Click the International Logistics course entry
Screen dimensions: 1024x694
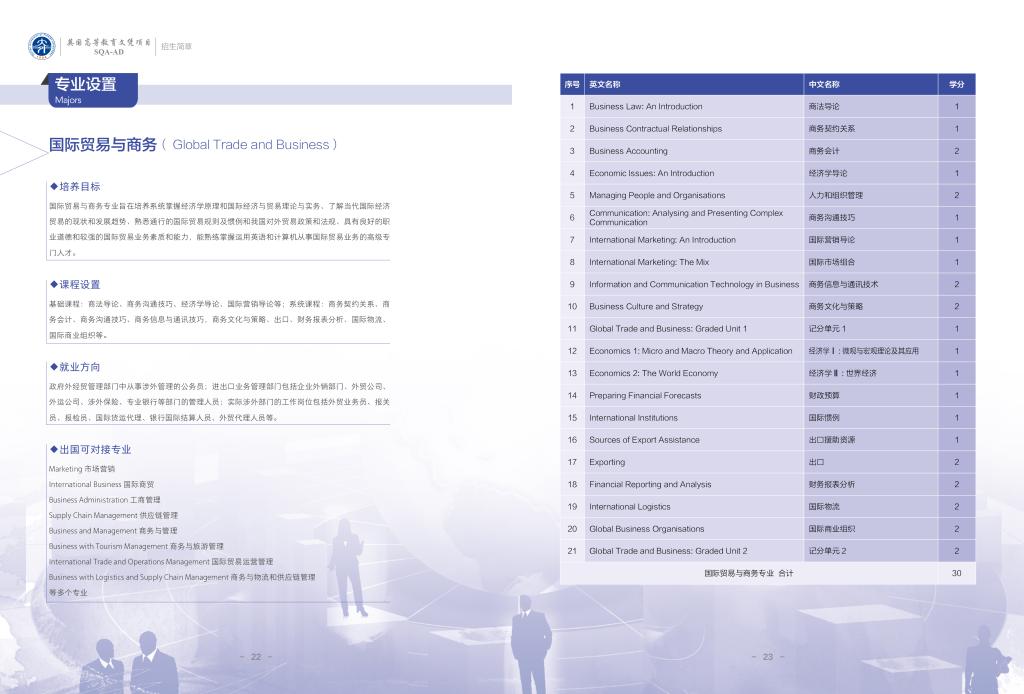pyautogui.click(x=629, y=507)
